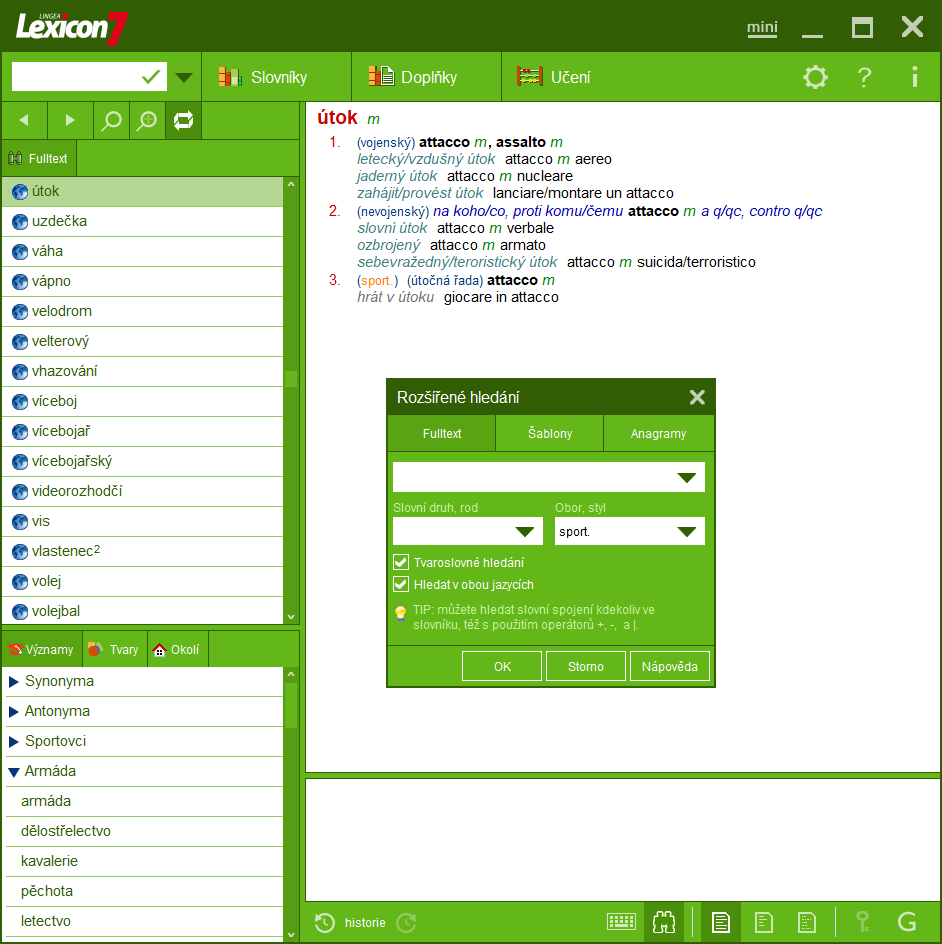Select 'velodrom' in the word list
The width and height of the screenshot is (942, 944).
pyautogui.click(x=143, y=311)
